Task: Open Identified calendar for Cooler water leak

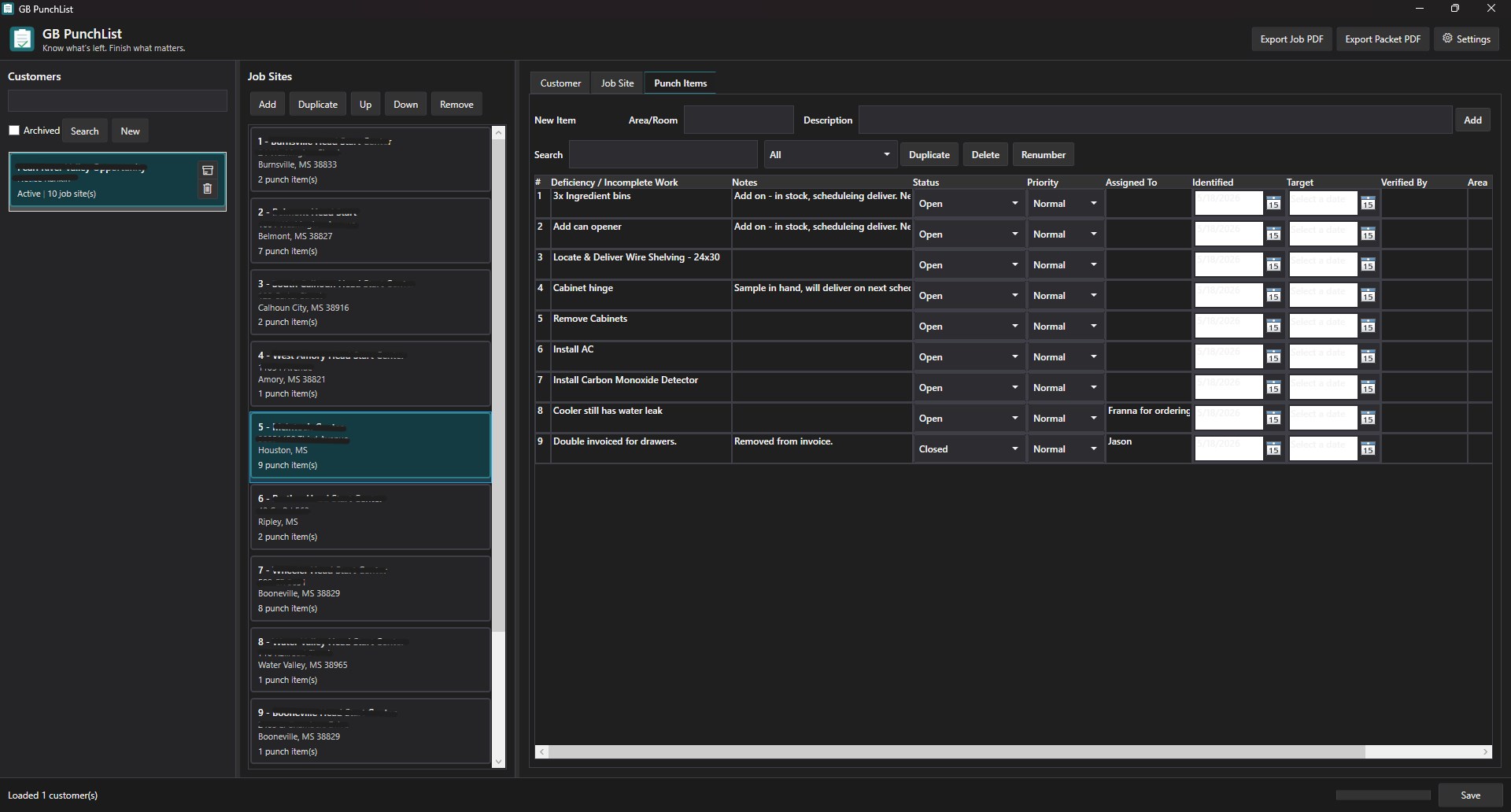Action: (1273, 419)
